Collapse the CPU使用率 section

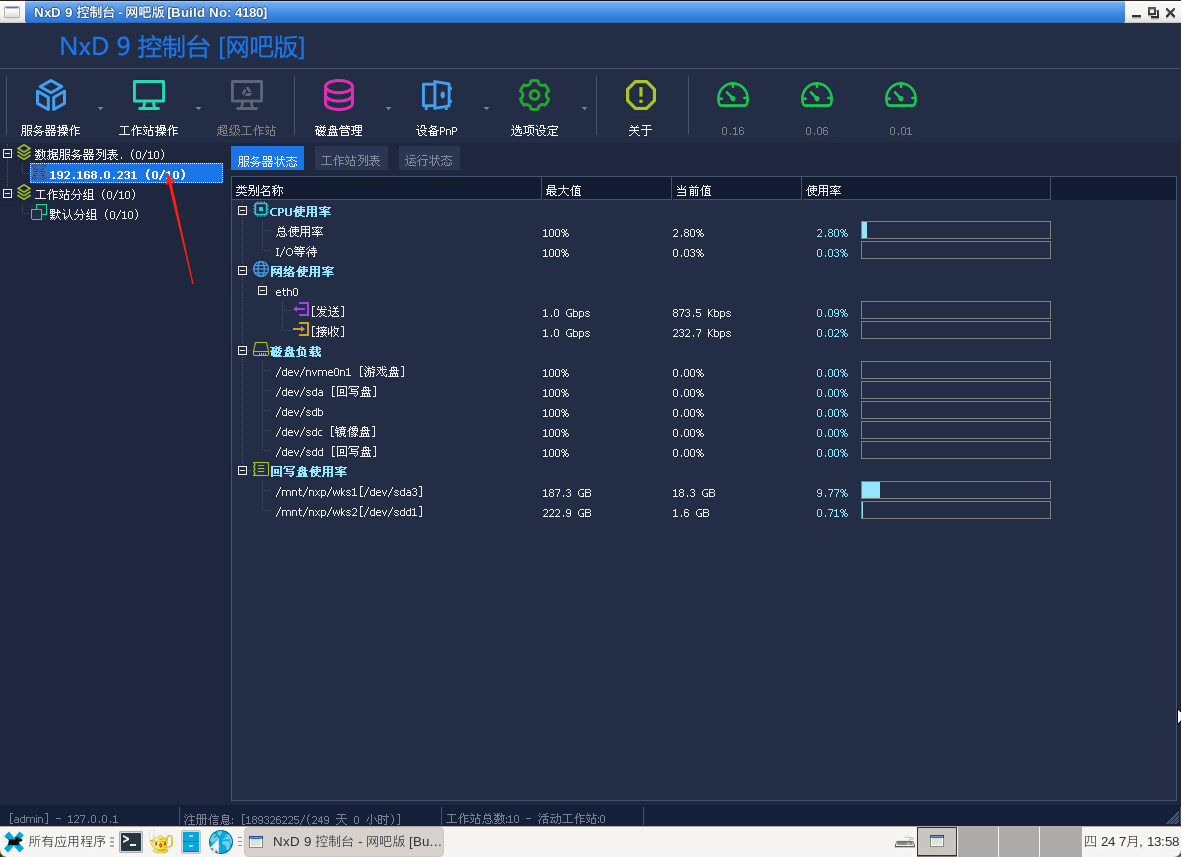(241, 211)
